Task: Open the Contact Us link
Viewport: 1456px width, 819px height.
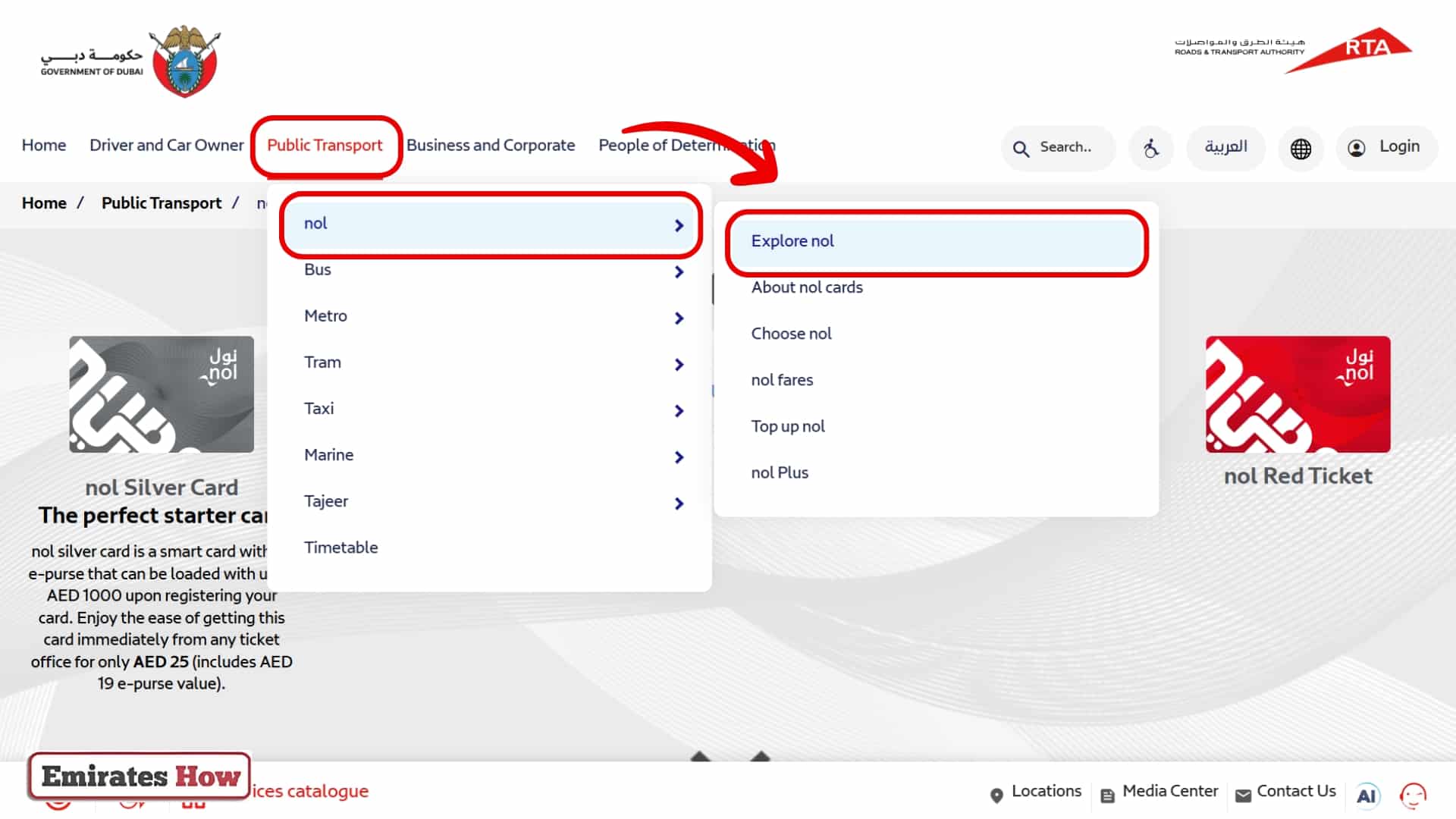Action: 1296,791
